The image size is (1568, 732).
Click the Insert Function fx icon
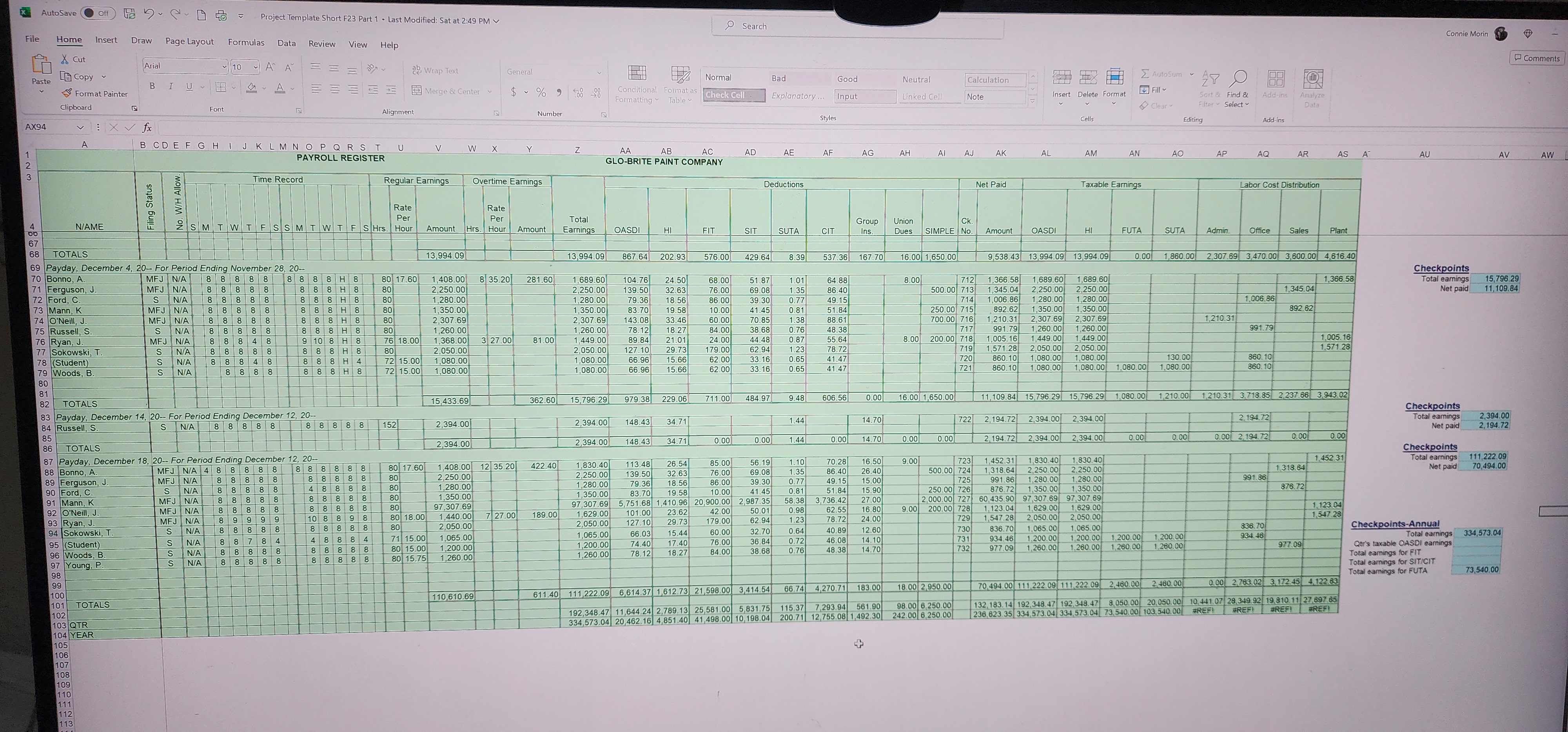147,127
